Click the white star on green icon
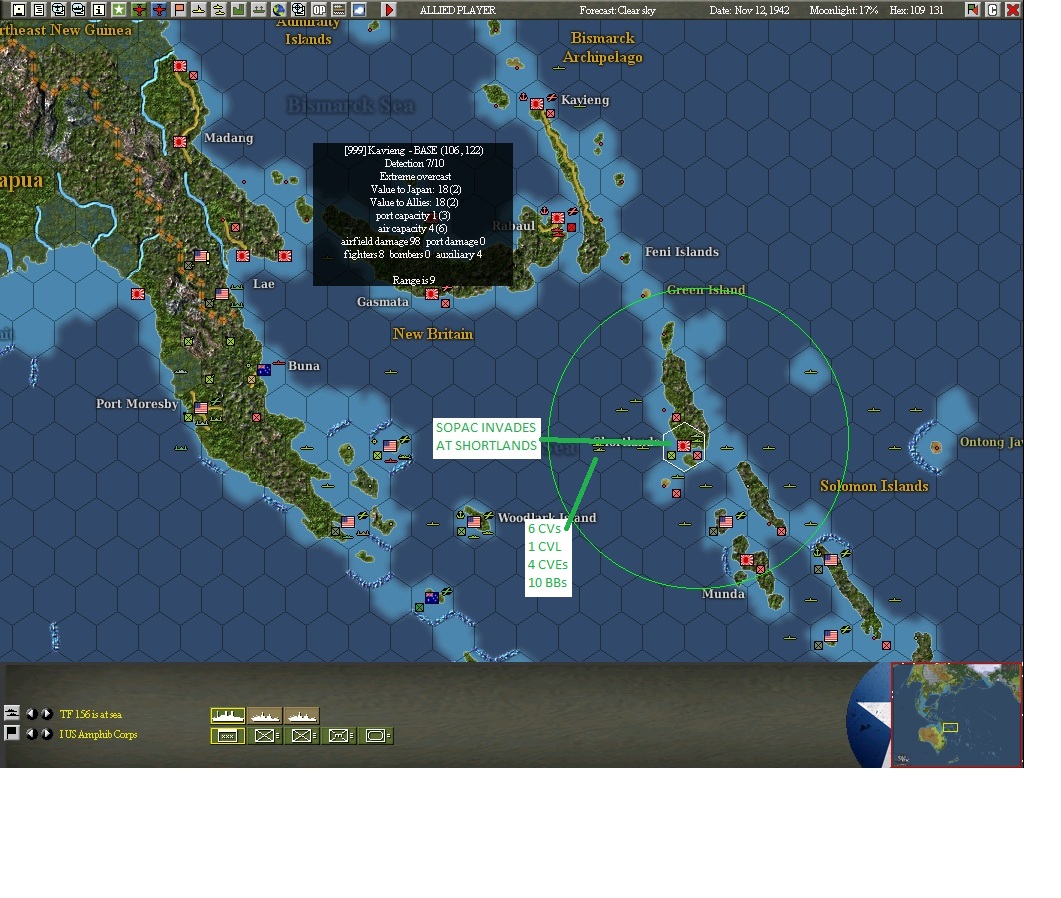 click(x=119, y=9)
